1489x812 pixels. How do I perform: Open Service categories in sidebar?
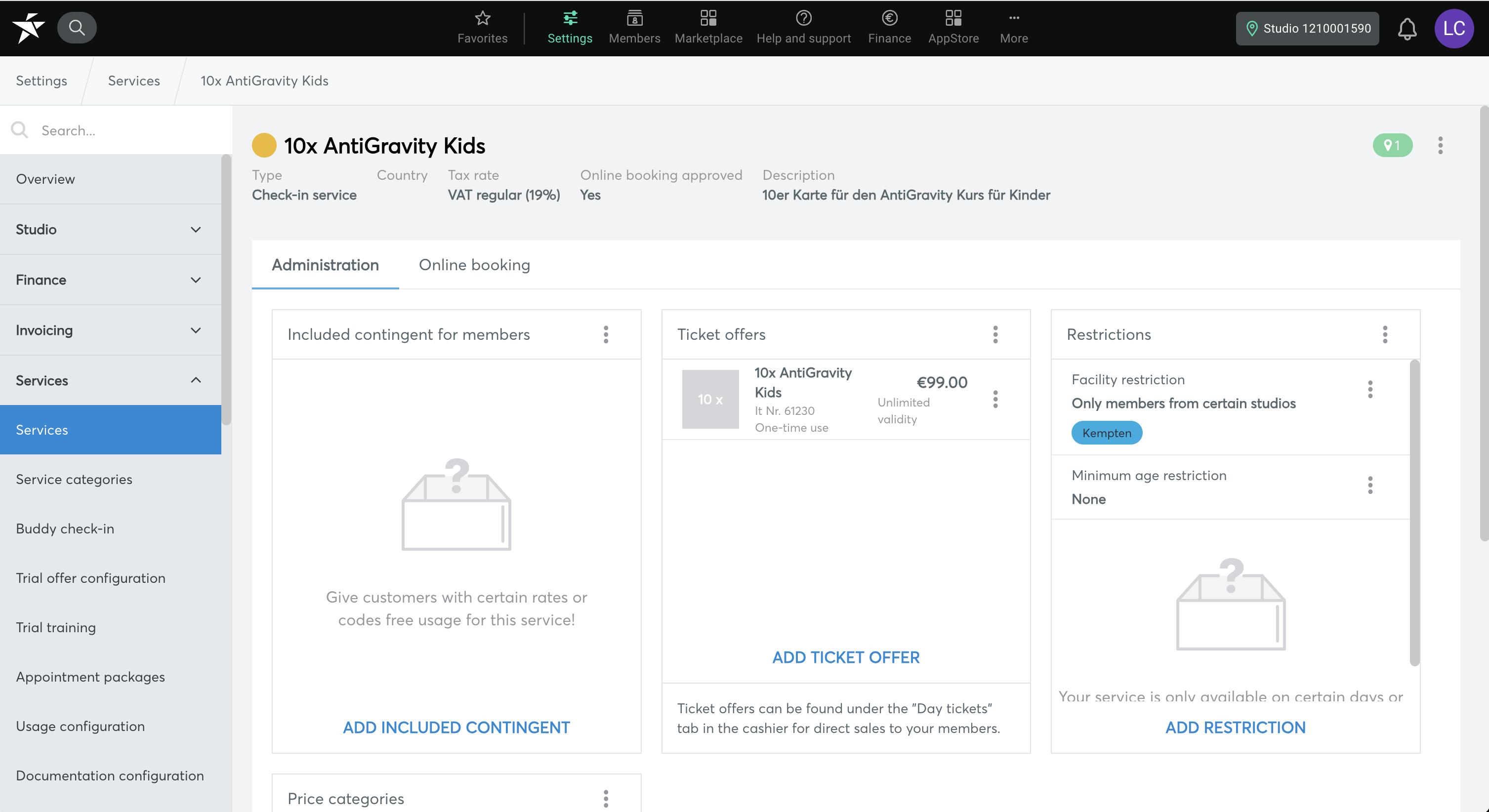tap(74, 479)
